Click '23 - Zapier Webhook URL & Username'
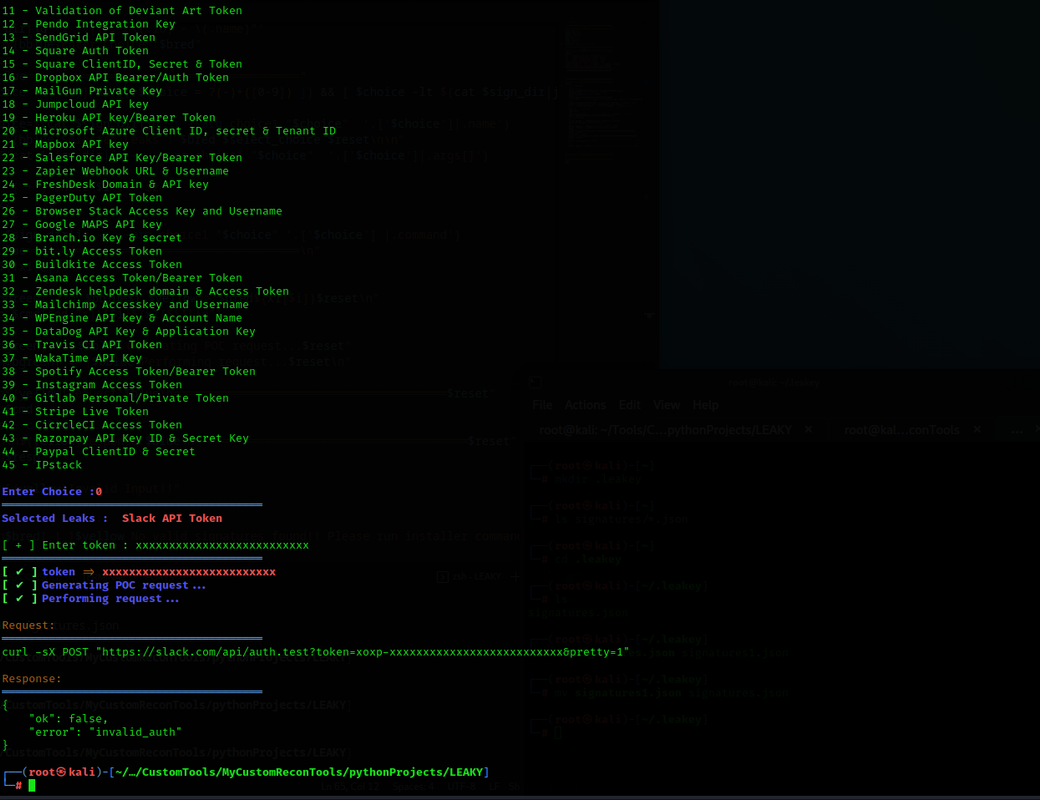The width and height of the screenshot is (1040, 800). pos(115,171)
